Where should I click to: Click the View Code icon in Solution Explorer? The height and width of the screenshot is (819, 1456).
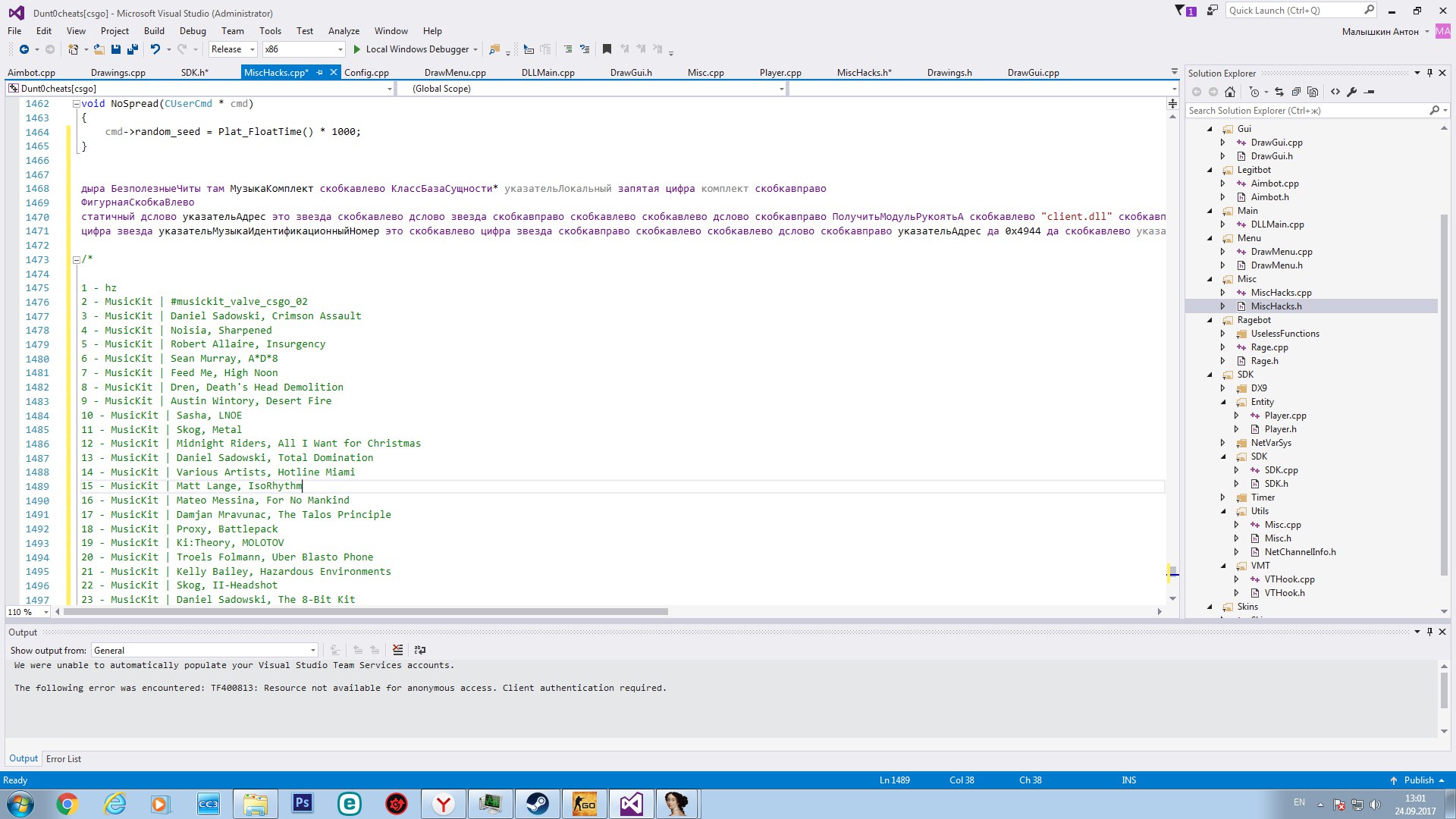coord(1335,92)
